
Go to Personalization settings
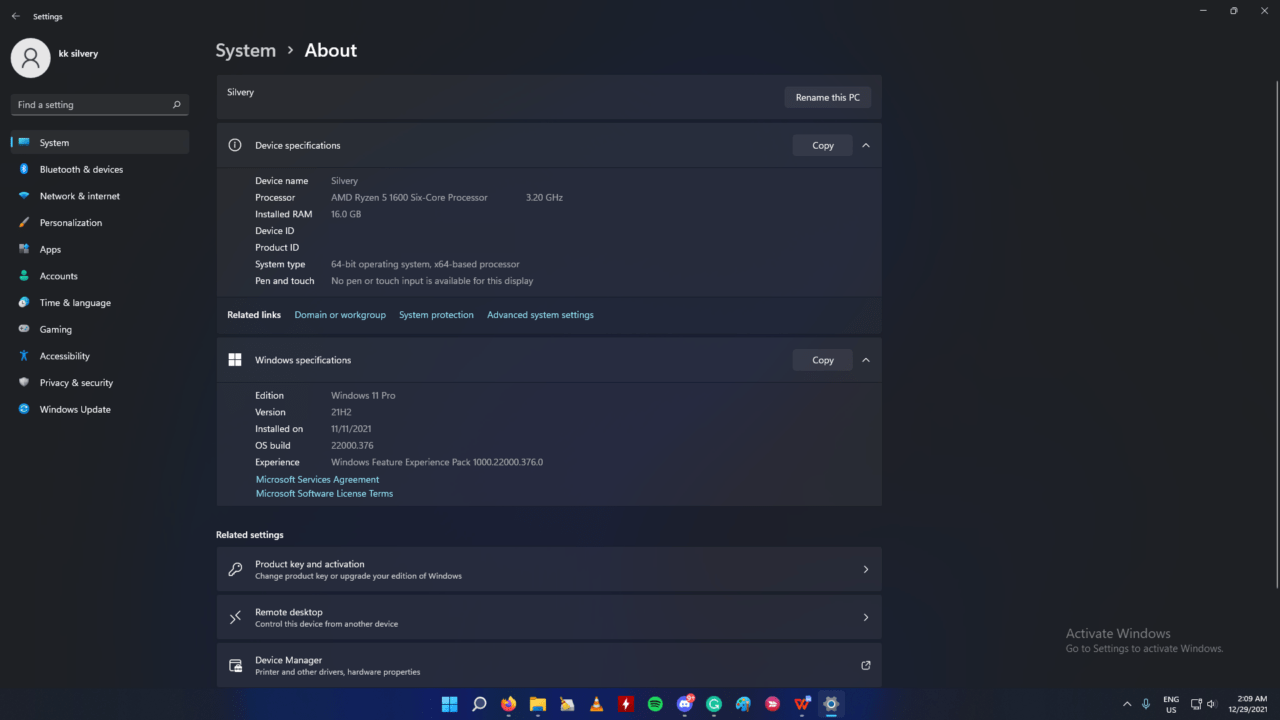coord(100,223)
